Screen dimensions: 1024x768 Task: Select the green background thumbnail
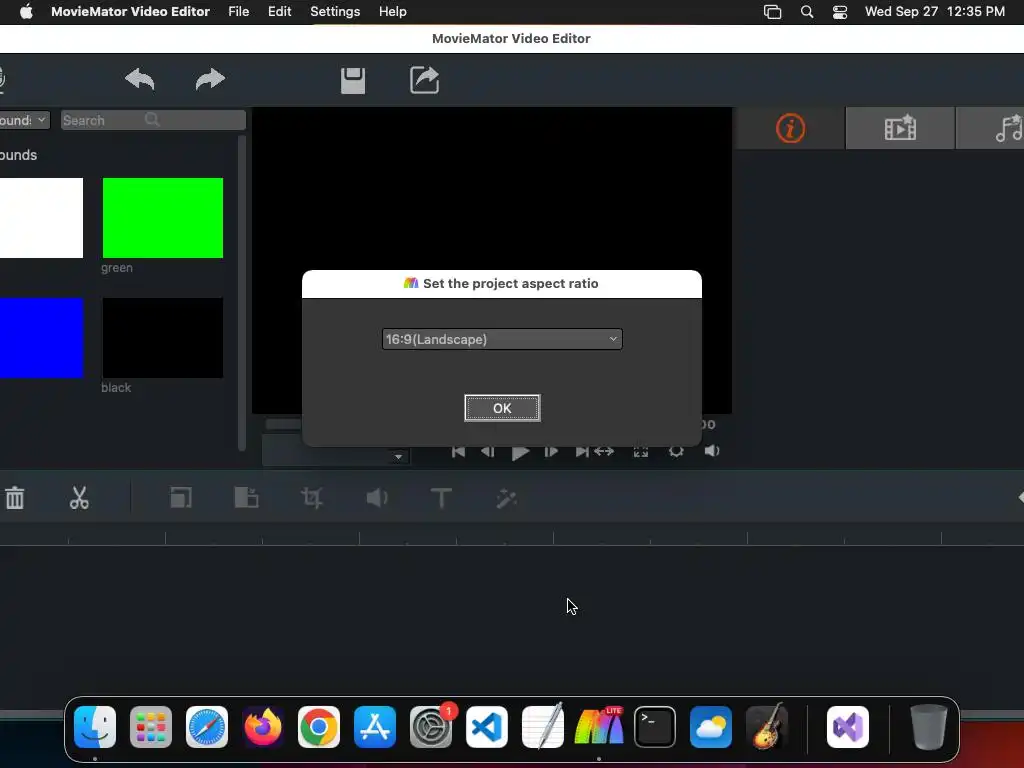click(x=163, y=217)
